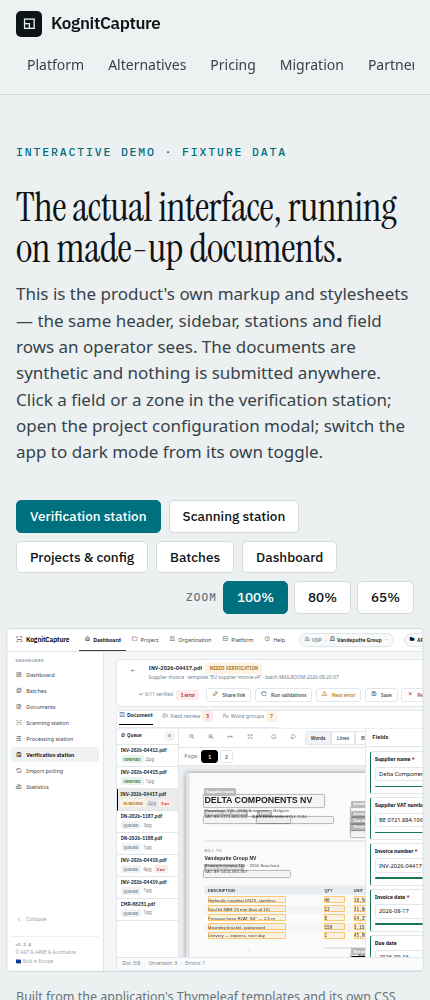Viewport: 430px width, 1000px height.
Task: Open Batches in the demo sidebar
Action: tap(55, 691)
